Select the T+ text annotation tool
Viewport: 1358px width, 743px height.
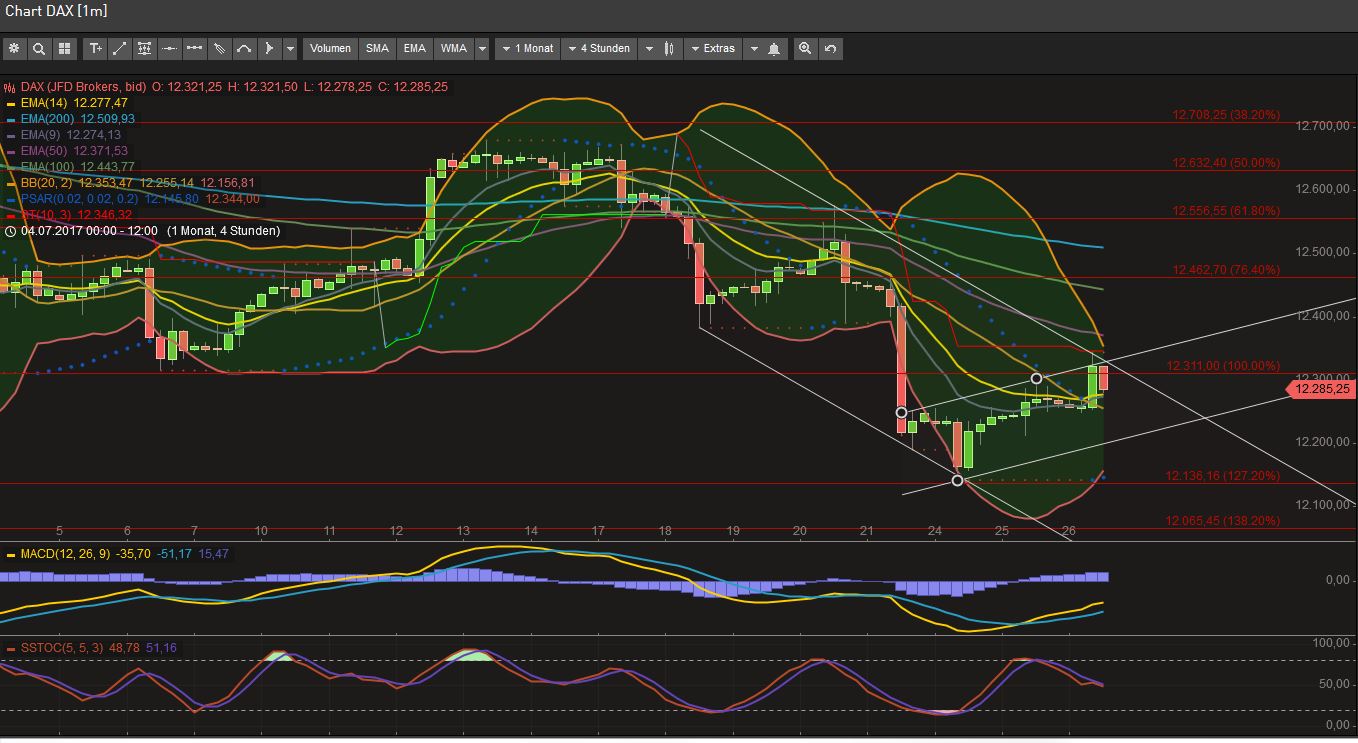95,48
